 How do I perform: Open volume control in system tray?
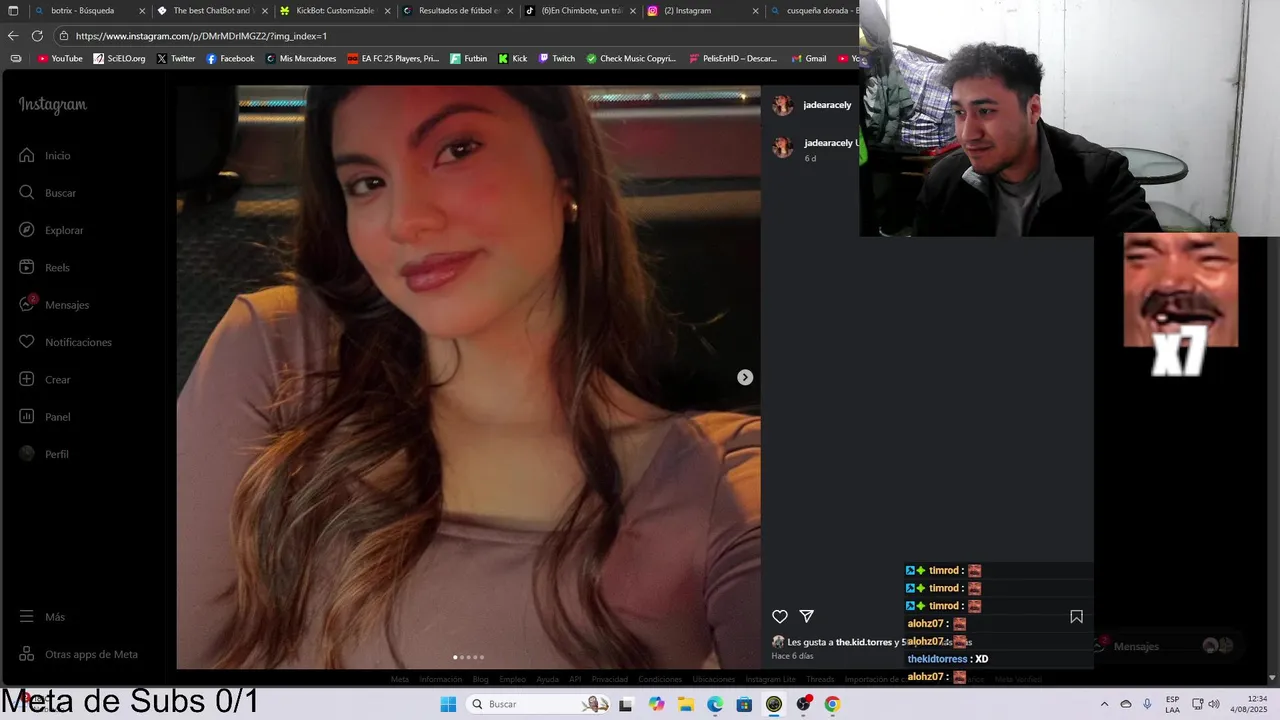[1212, 704]
